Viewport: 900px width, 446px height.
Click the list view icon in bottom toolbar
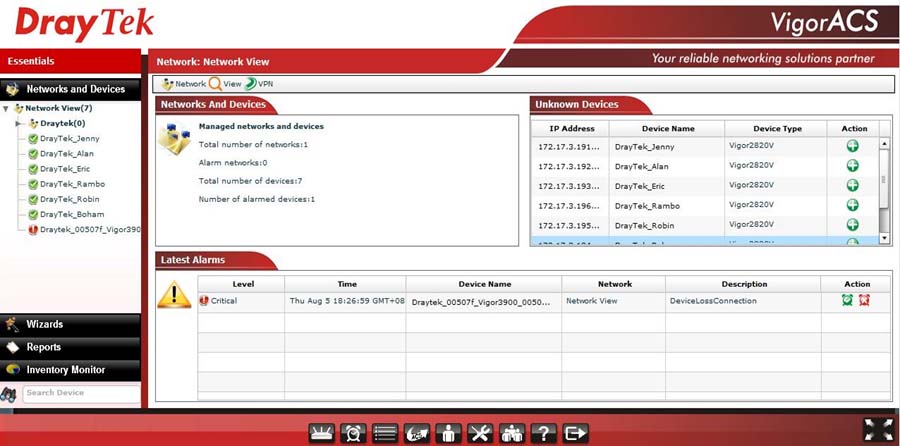click(385, 433)
